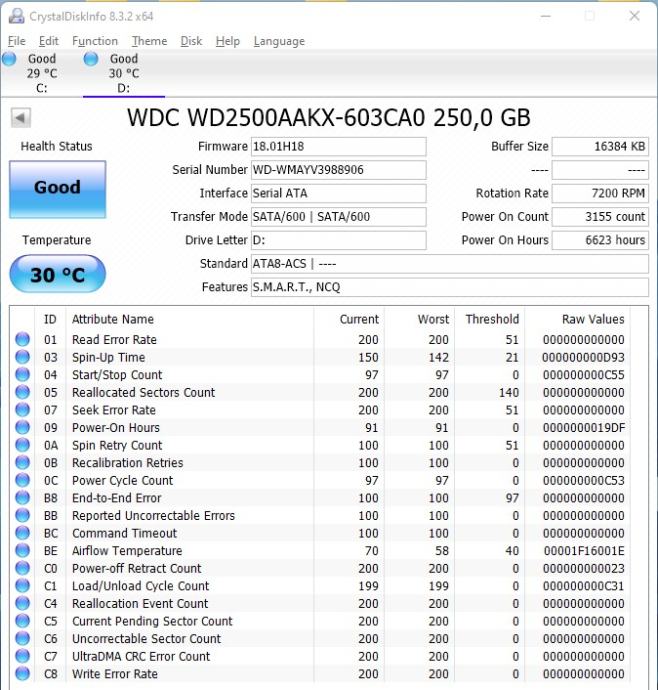658x690 pixels.
Task: Click raw value 00001F16001E
Action: pyautogui.click(x=584, y=551)
